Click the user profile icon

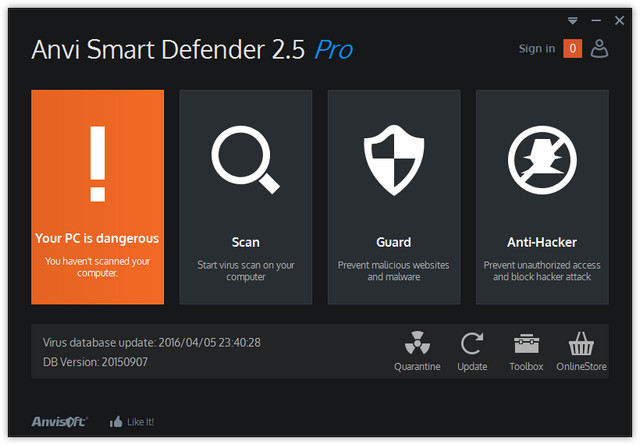coord(599,48)
